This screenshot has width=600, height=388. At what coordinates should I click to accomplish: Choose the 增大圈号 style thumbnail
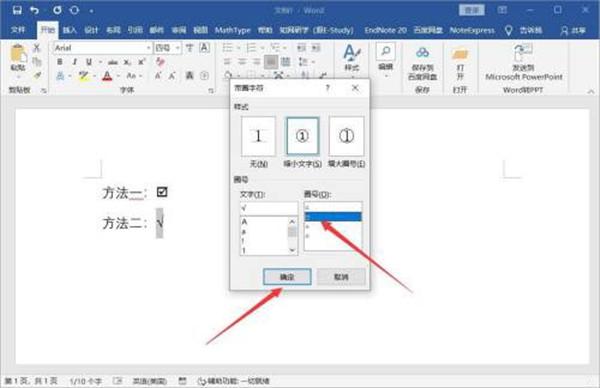tap(346, 136)
